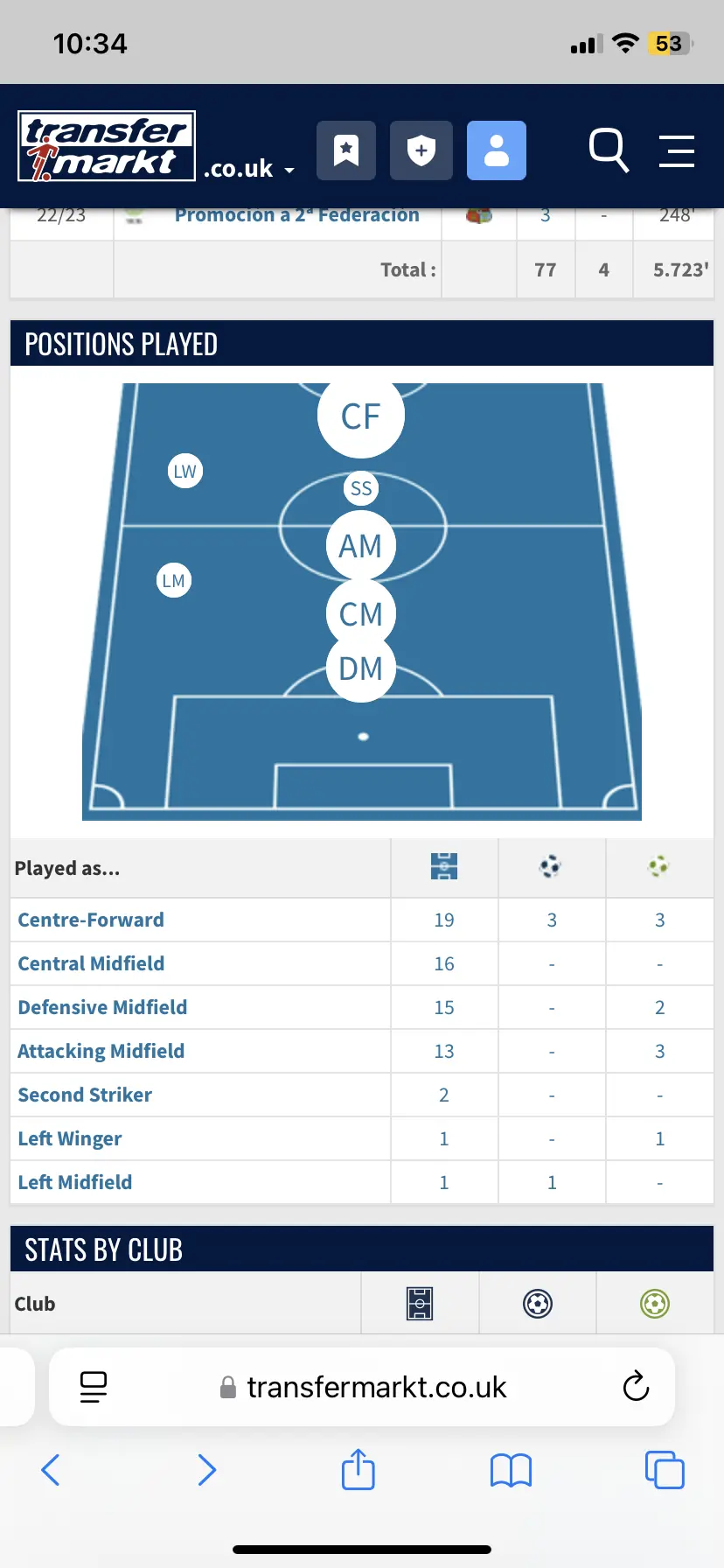
Task: Open the Transfermarkt bookmark watchlist icon
Action: pyautogui.click(x=346, y=150)
